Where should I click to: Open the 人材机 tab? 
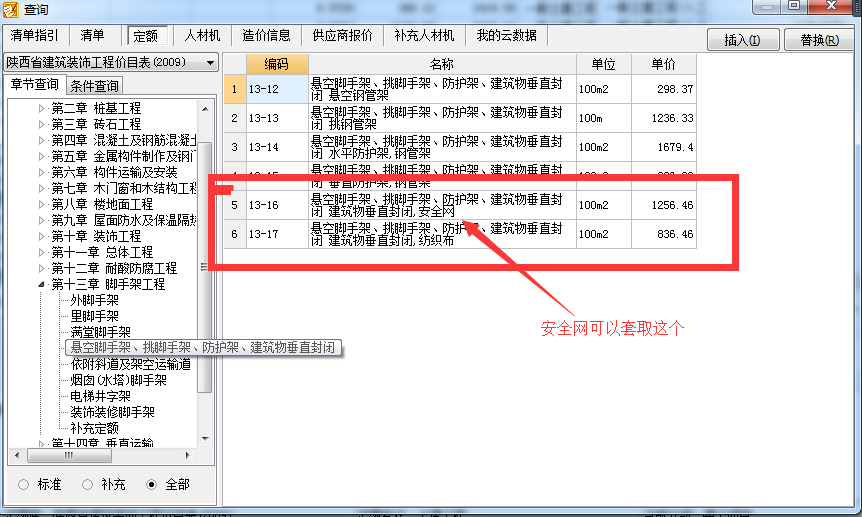[202, 36]
